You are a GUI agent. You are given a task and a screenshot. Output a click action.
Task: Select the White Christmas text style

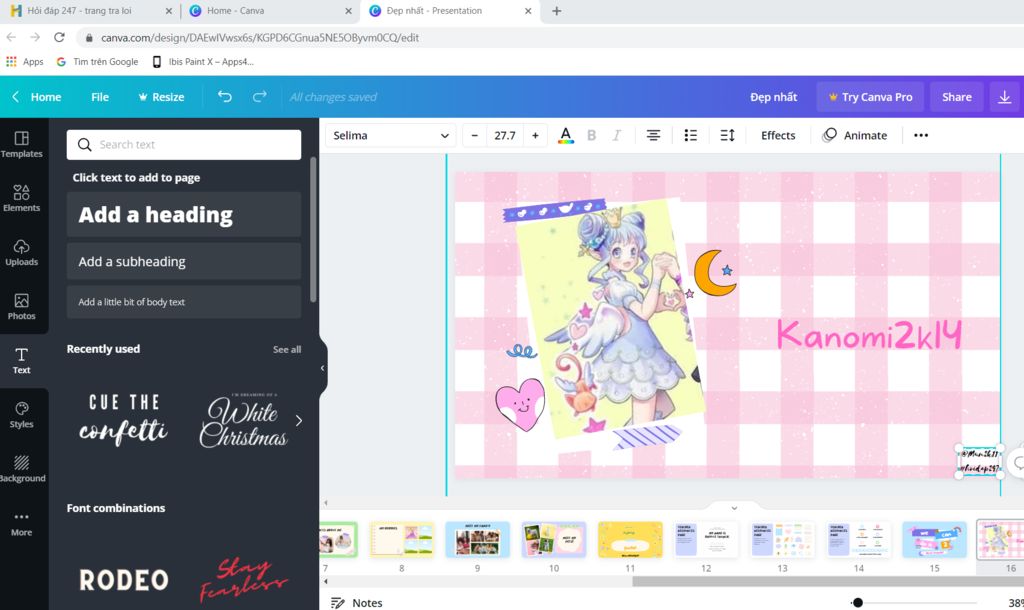coord(243,420)
